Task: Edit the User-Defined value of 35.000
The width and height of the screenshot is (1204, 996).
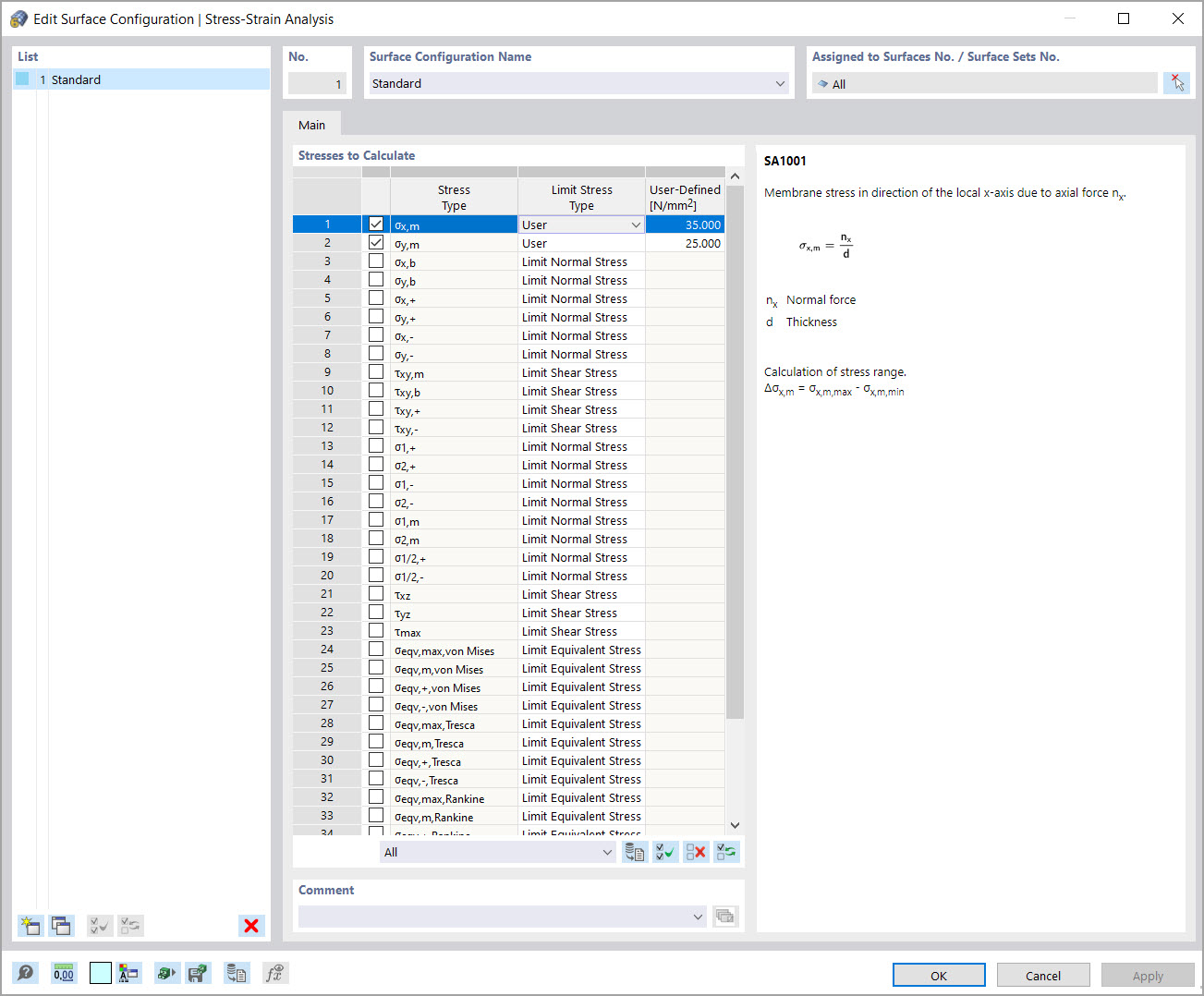Action: [x=685, y=224]
